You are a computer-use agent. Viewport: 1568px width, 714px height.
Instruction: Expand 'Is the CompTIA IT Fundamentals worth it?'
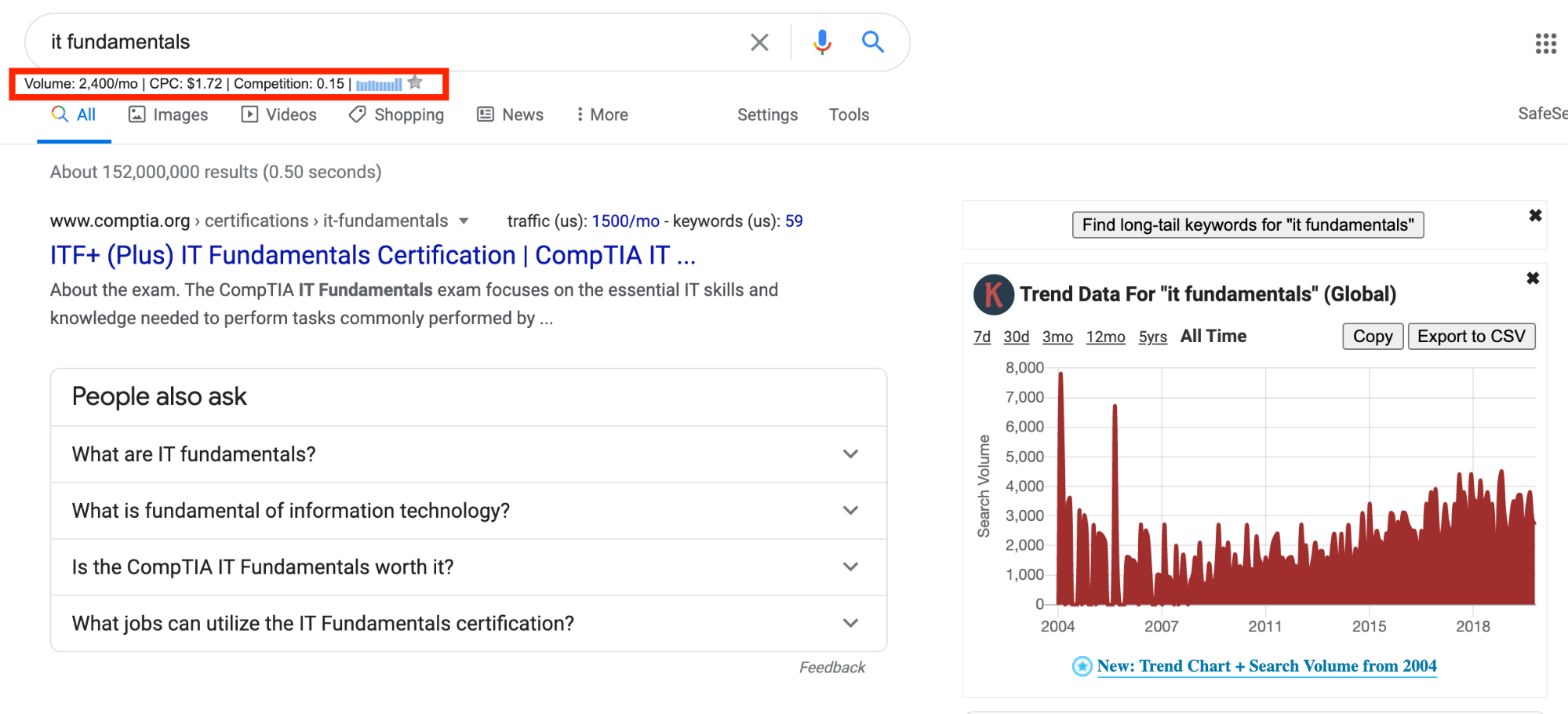pyautogui.click(x=469, y=567)
